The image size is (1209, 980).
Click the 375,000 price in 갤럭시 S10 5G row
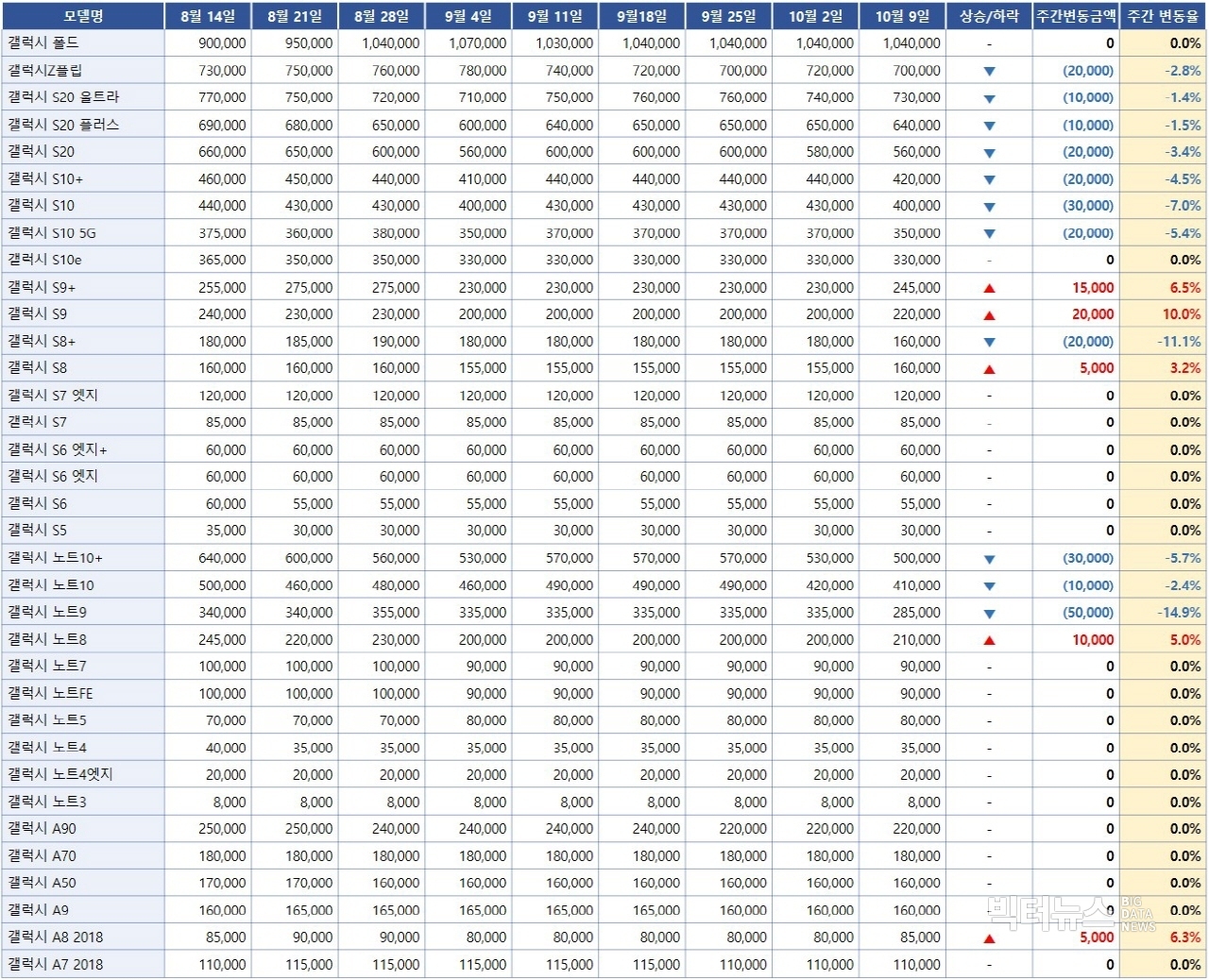223,233
